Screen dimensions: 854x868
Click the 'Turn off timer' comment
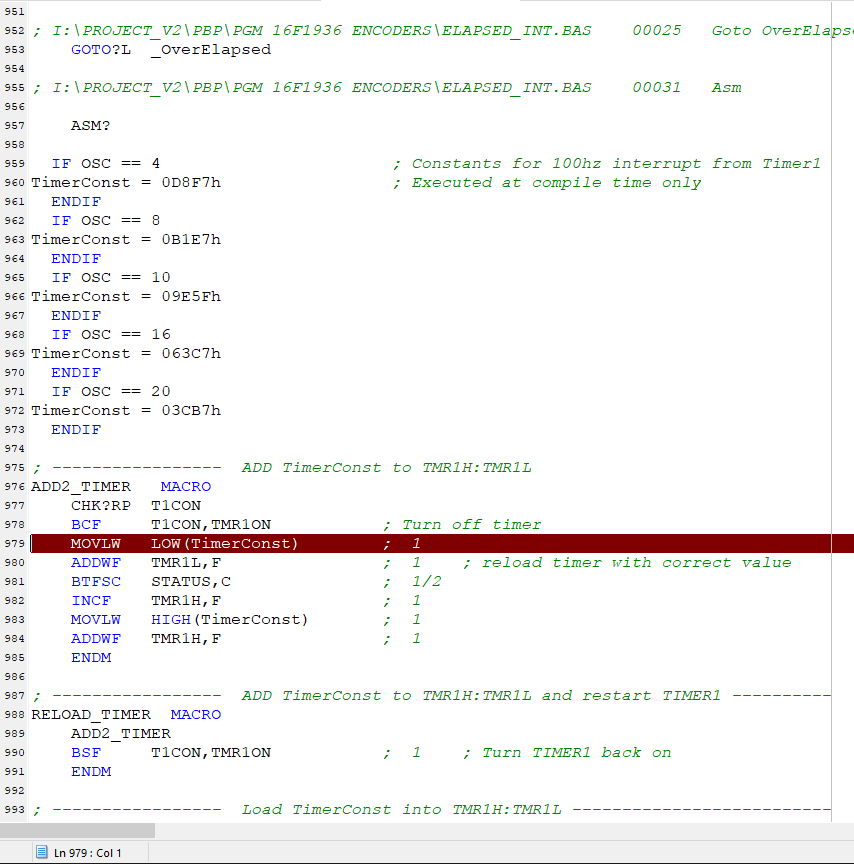point(471,524)
